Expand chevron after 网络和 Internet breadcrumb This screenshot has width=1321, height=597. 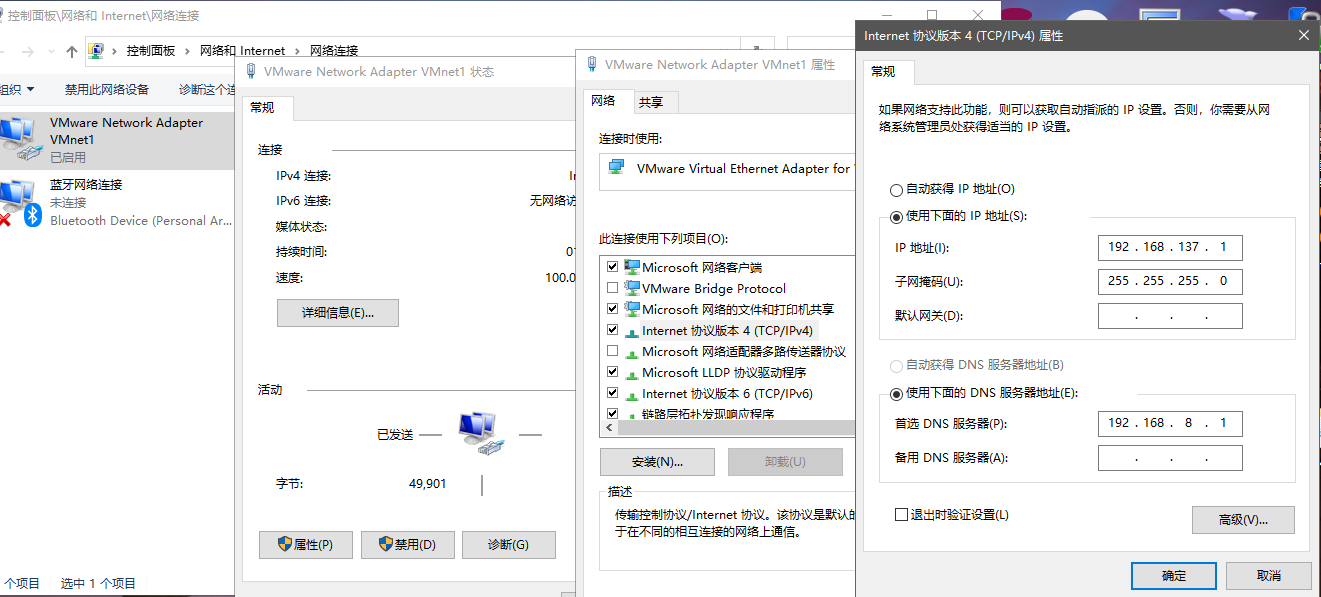(297, 50)
